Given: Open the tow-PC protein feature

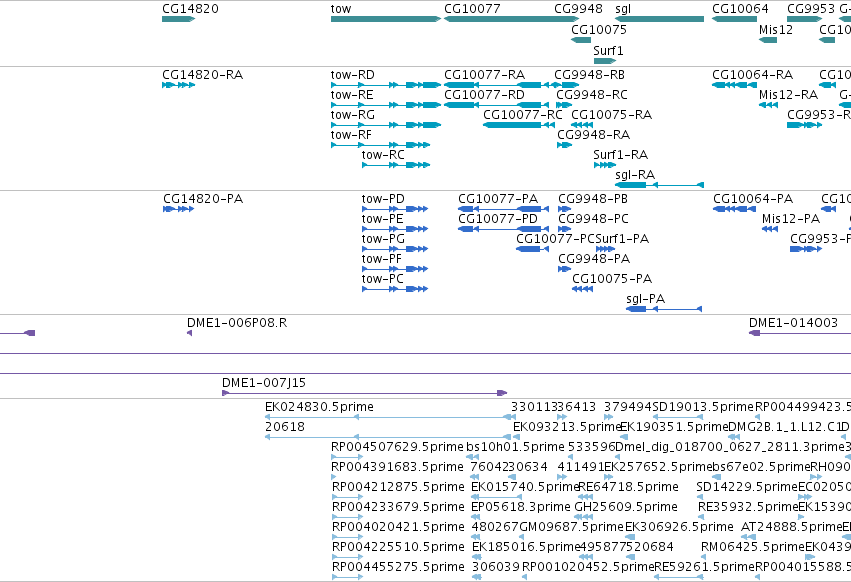Looking at the screenshot, I should pos(395,289).
